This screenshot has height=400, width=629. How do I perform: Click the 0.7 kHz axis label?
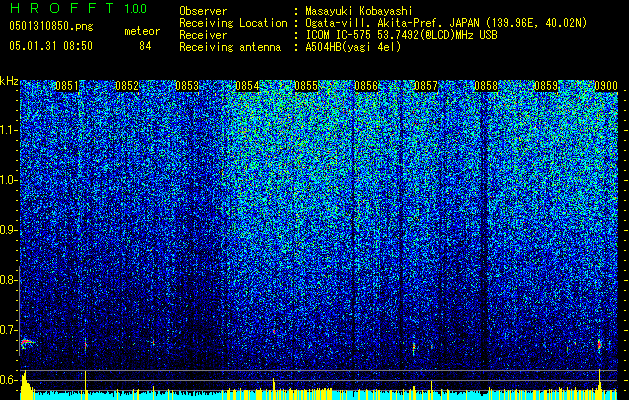tap(9, 330)
